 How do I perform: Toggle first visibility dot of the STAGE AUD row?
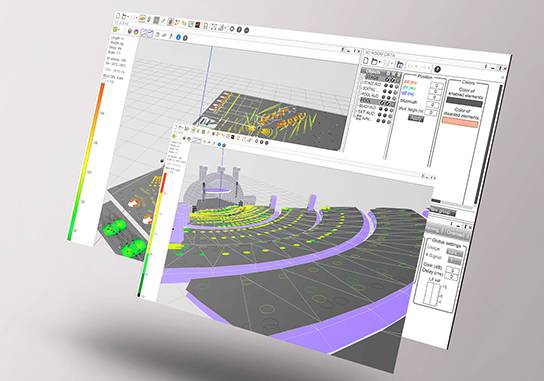[x=385, y=86]
